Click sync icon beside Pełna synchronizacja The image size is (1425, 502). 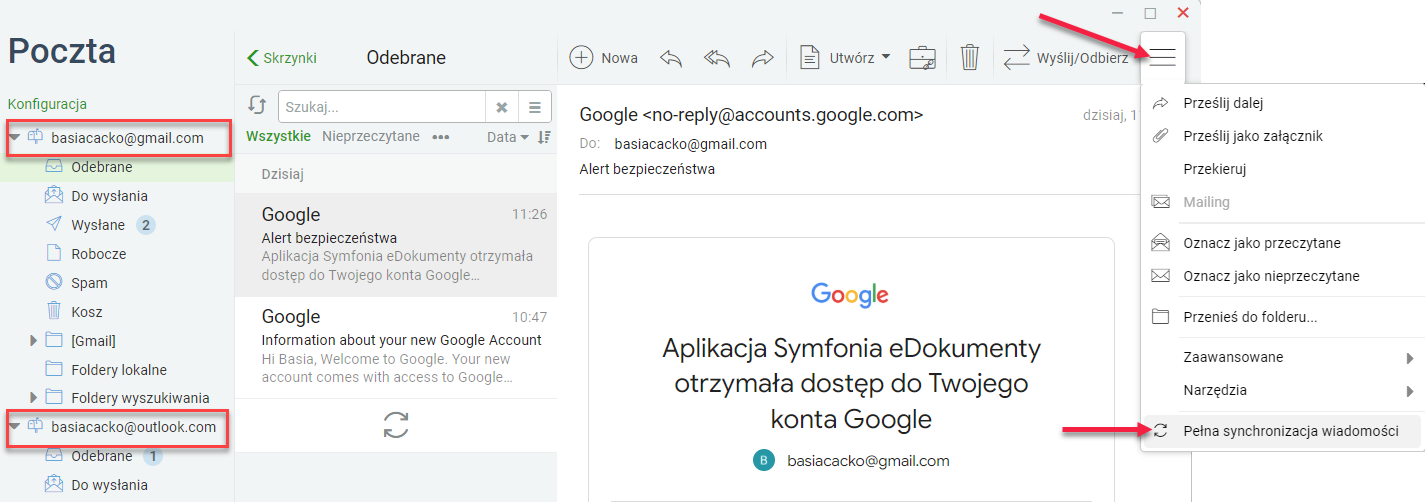click(x=1161, y=431)
